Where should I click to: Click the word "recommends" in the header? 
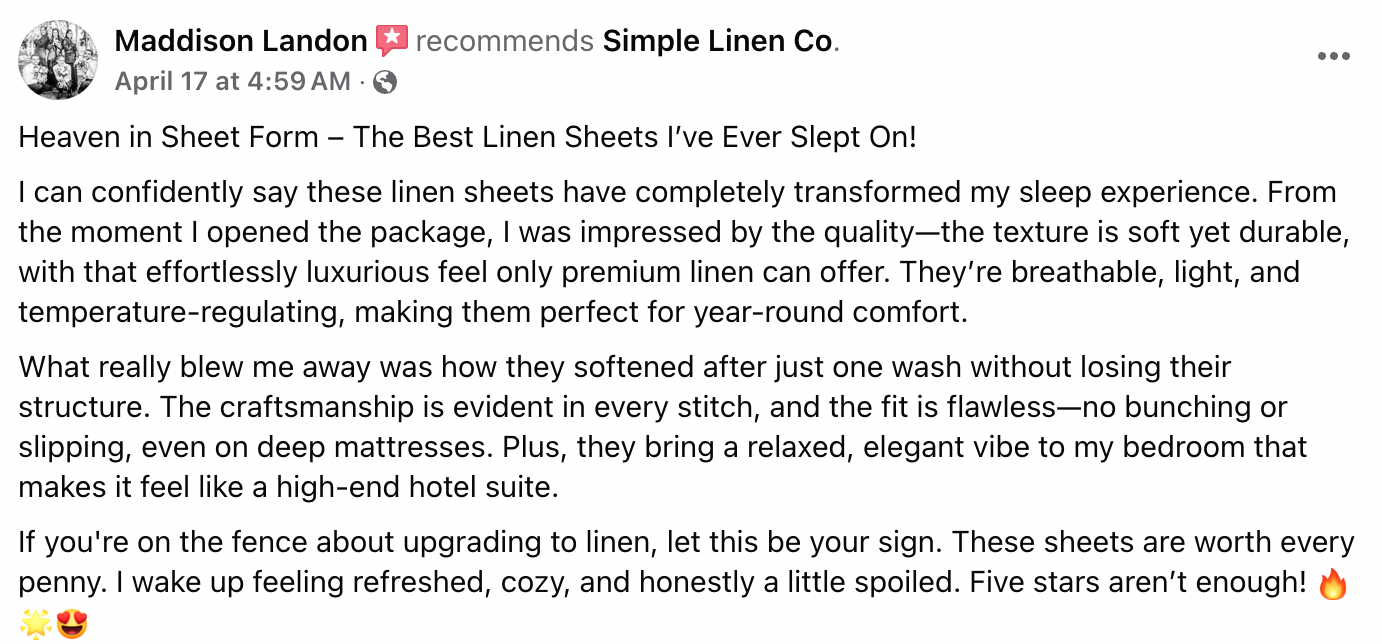click(504, 41)
